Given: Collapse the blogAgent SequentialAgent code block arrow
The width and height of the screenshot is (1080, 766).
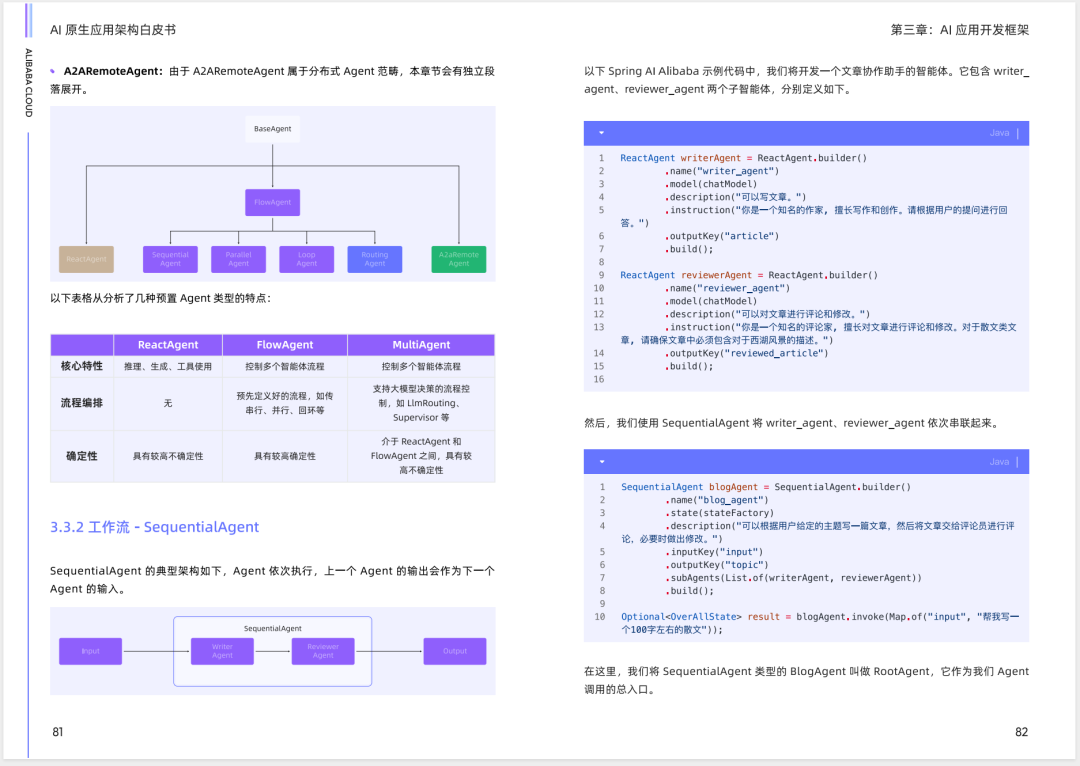Looking at the screenshot, I should [602, 462].
